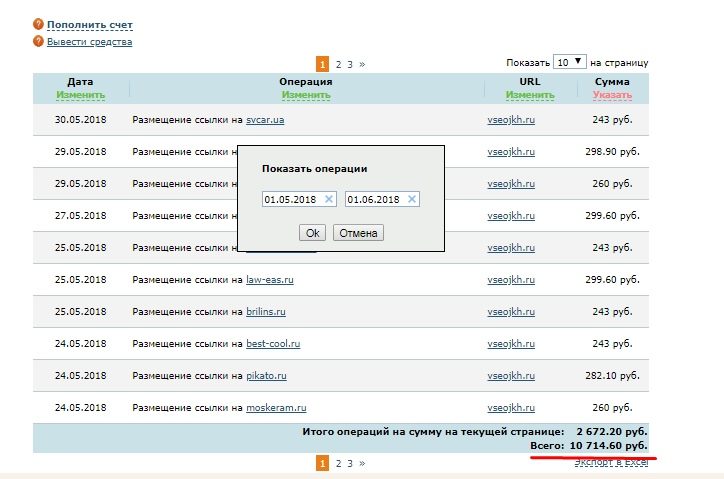Clear the start date 01.05.2018 field
The width and height of the screenshot is (724, 479).
point(329,200)
